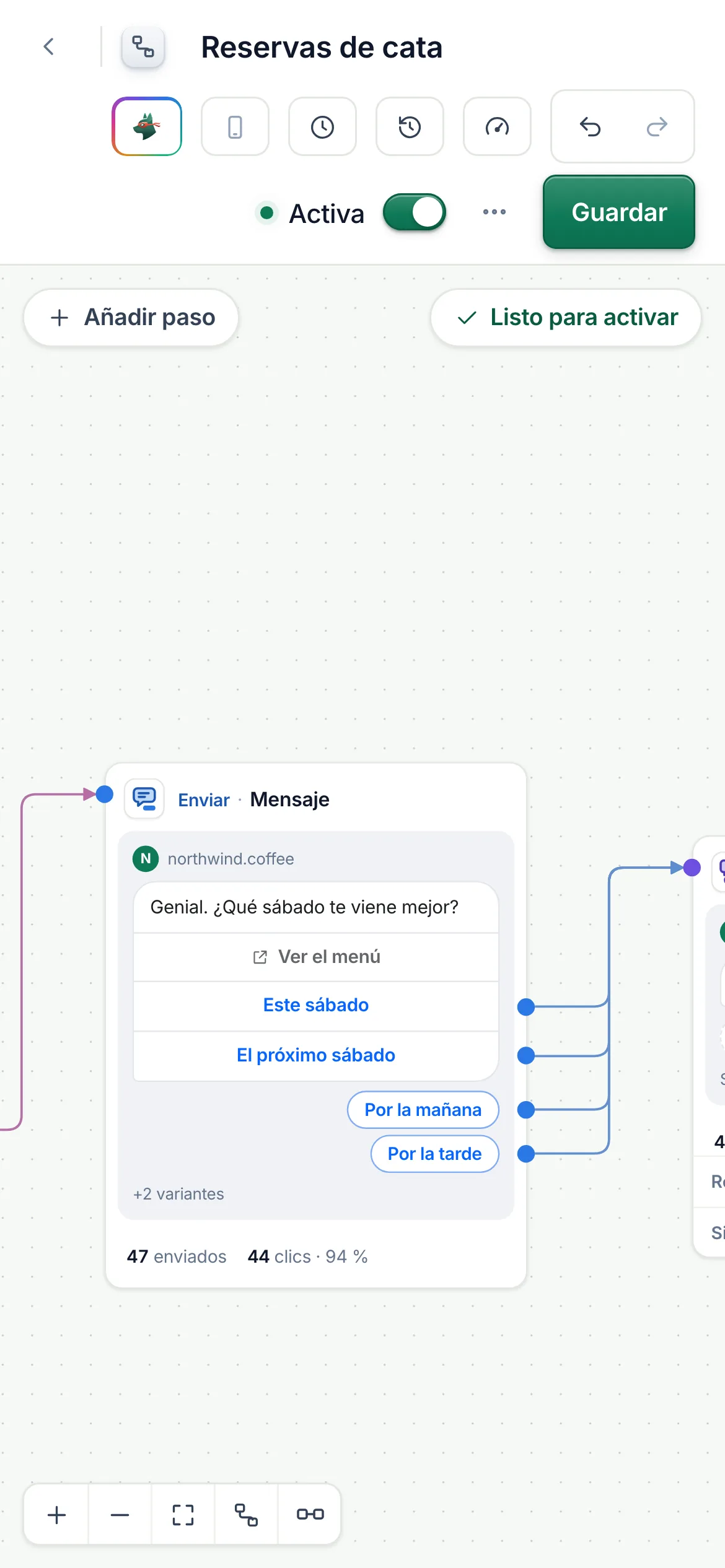
Task: Click the northwind.coffee sender name
Action: coord(231,859)
